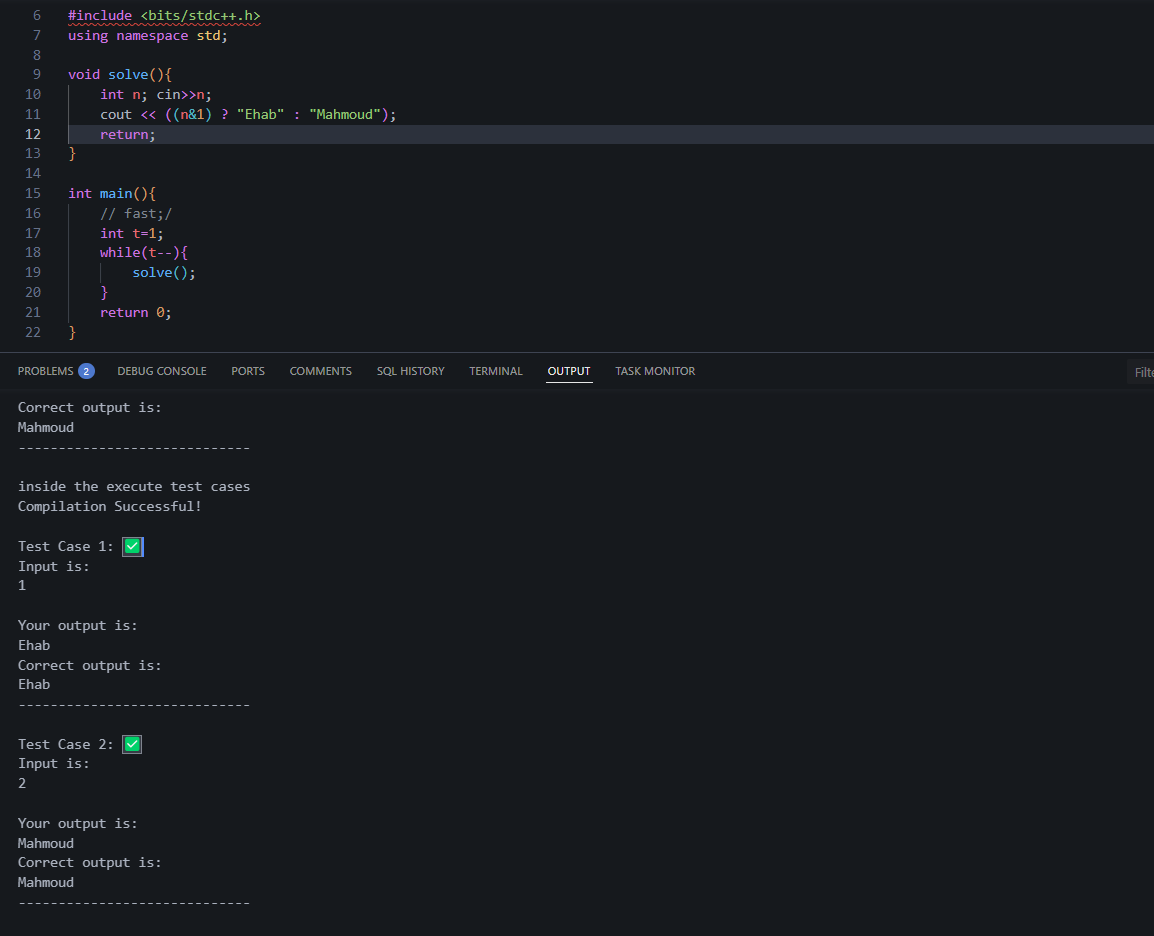Click 'Compilation Successful!' output text
Screen dimensions: 1154x936
[x=110, y=507]
